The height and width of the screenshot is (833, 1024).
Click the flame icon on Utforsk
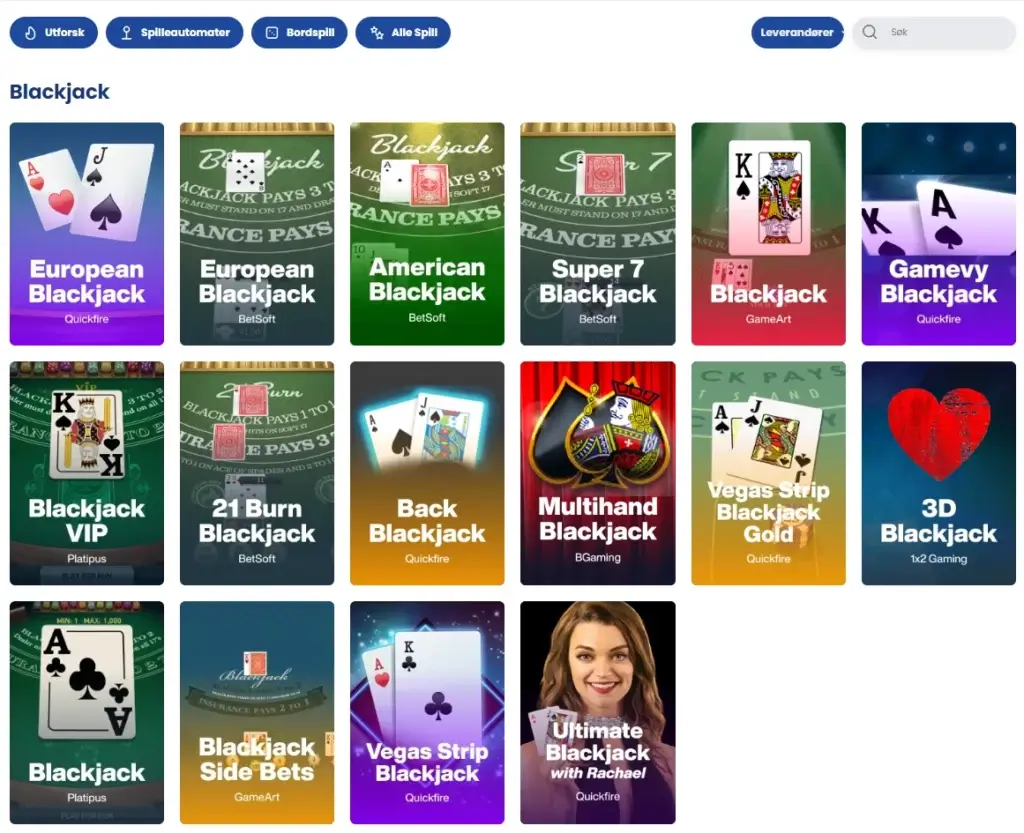[31, 33]
